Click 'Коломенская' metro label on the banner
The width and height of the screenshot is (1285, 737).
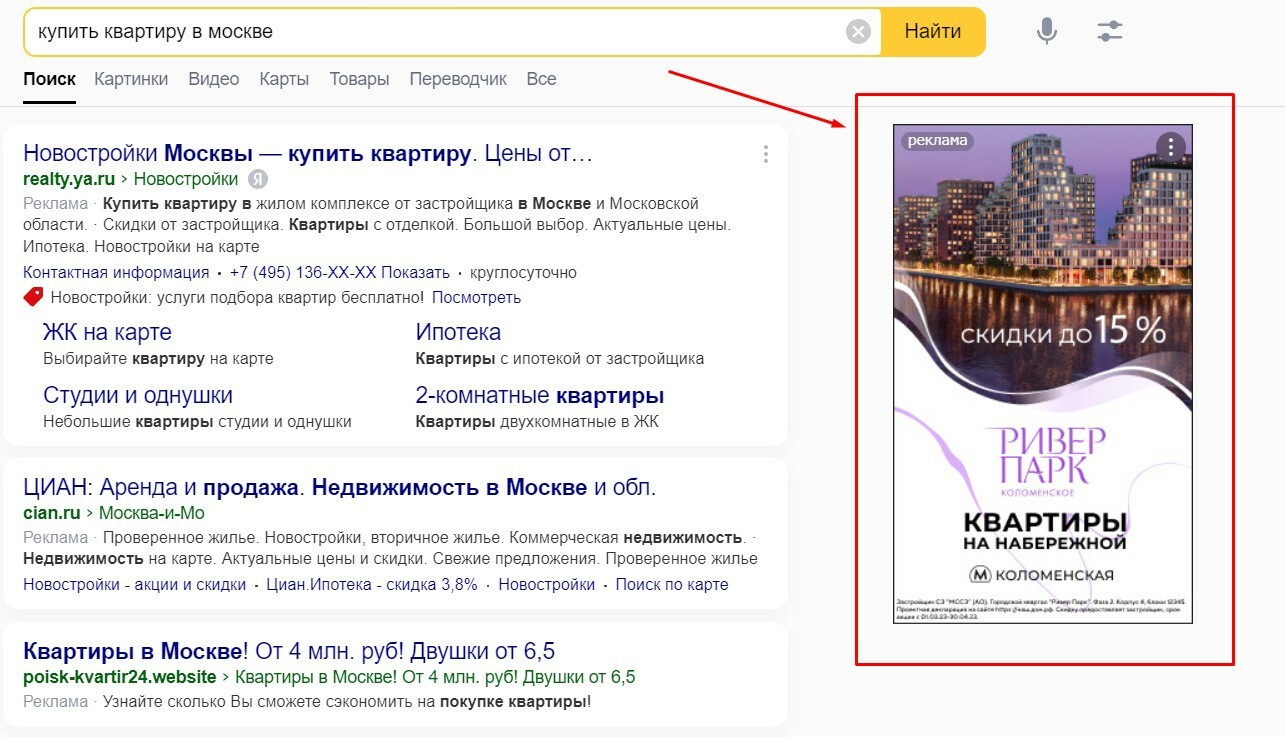tap(1041, 574)
